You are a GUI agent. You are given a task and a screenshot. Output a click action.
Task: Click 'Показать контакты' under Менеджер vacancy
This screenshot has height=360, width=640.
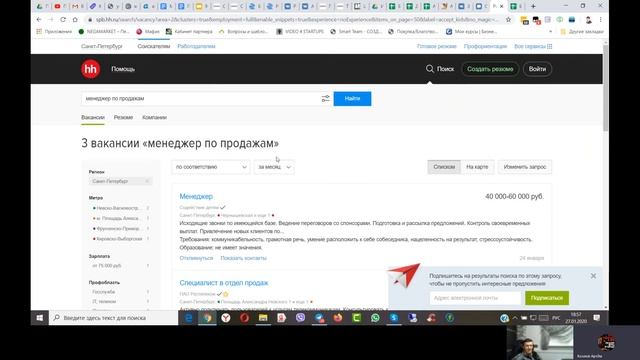243,258
